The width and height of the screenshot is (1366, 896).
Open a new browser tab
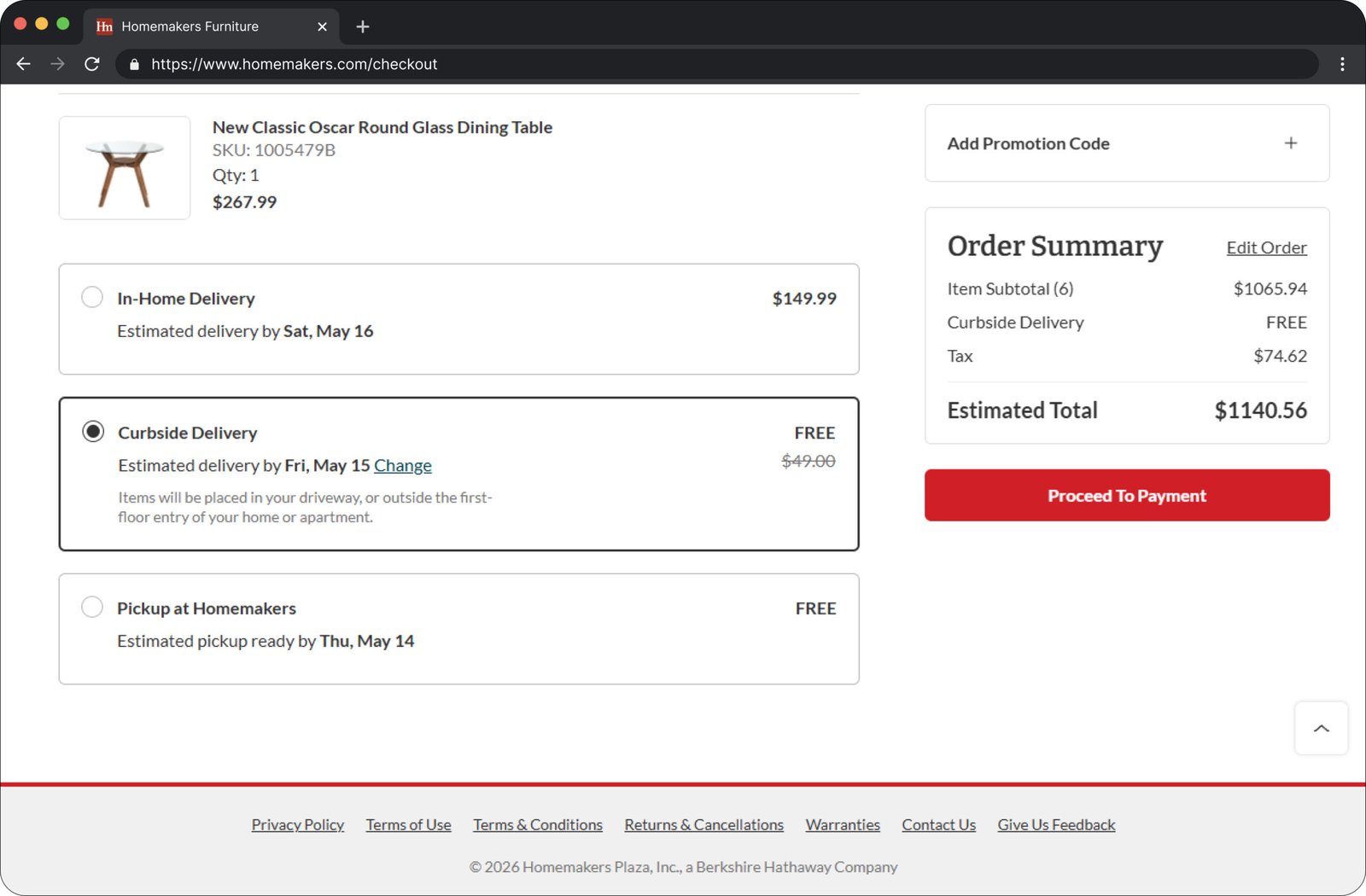pyautogui.click(x=363, y=26)
